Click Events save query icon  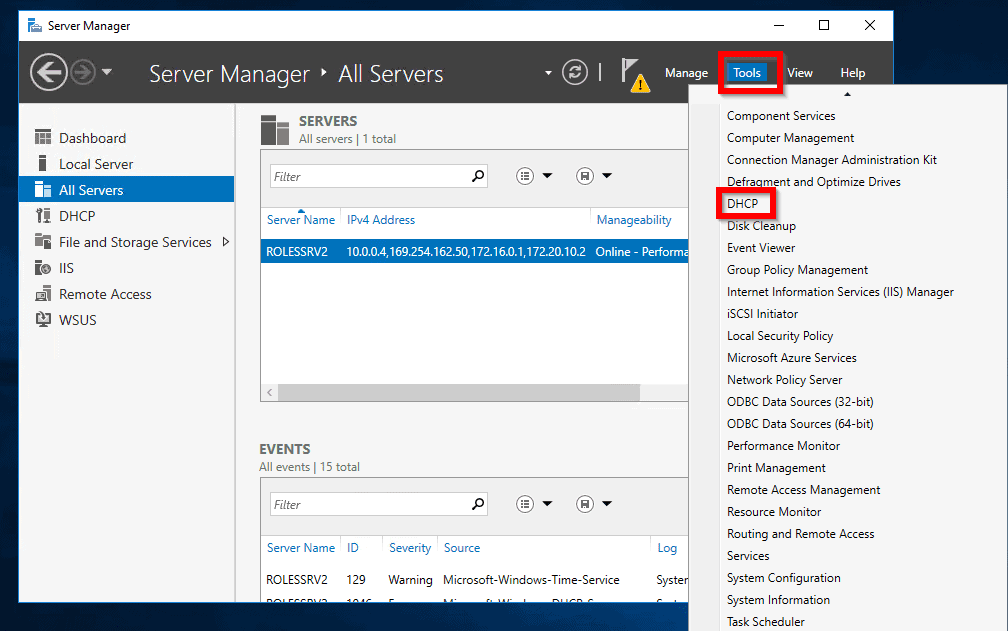click(x=585, y=504)
